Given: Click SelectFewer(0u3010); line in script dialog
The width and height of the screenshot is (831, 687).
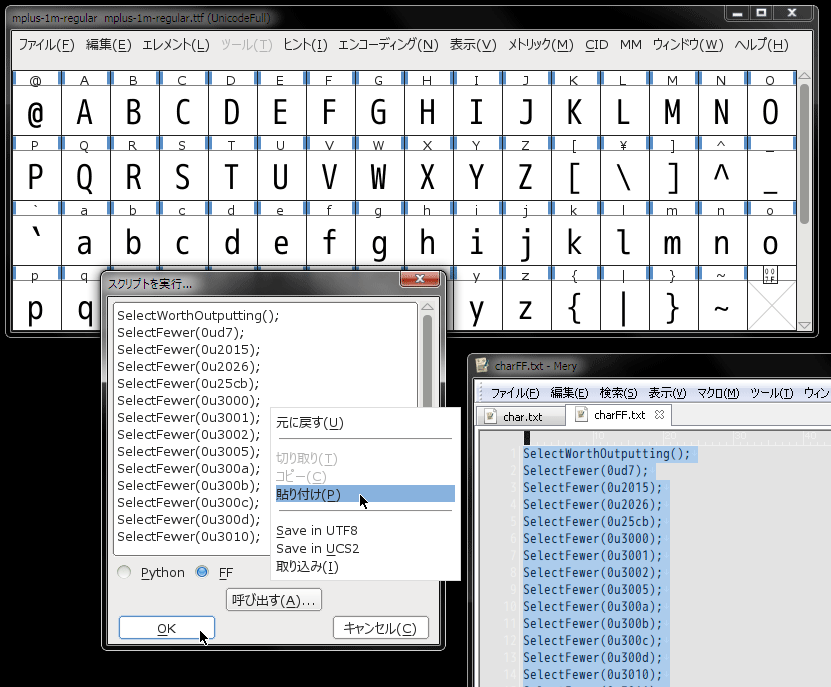Looking at the screenshot, I should pyautogui.click(x=189, y=536).
